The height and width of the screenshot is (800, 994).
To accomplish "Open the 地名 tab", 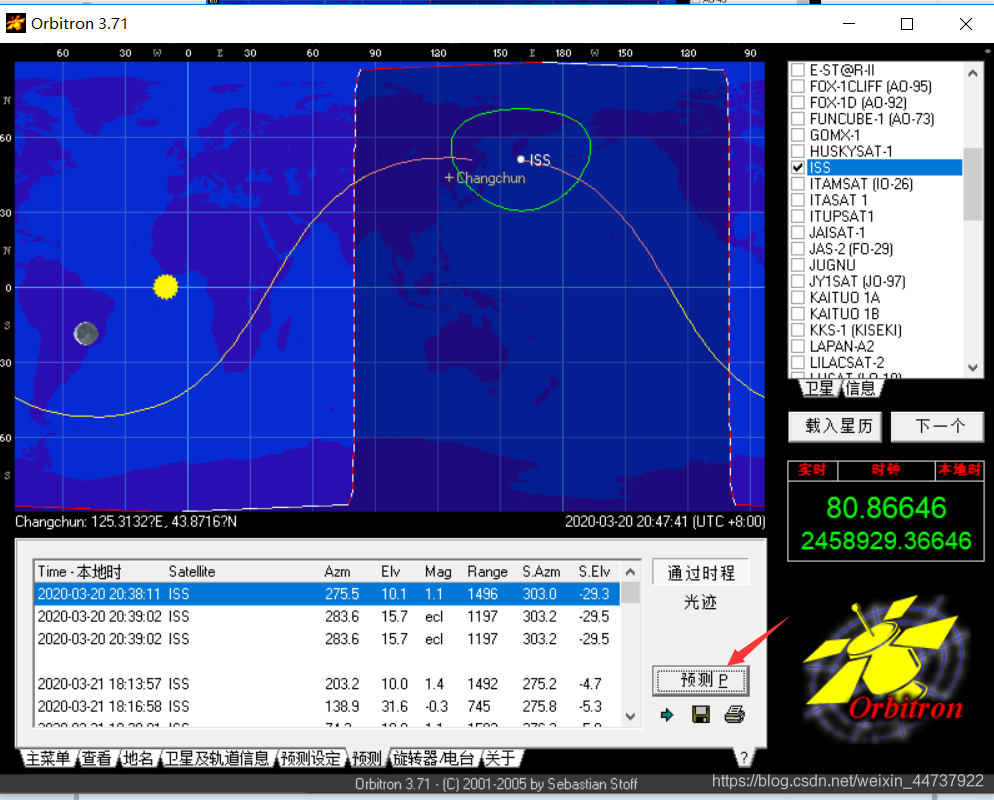I will pyautogui.click(x=138, y=758).
